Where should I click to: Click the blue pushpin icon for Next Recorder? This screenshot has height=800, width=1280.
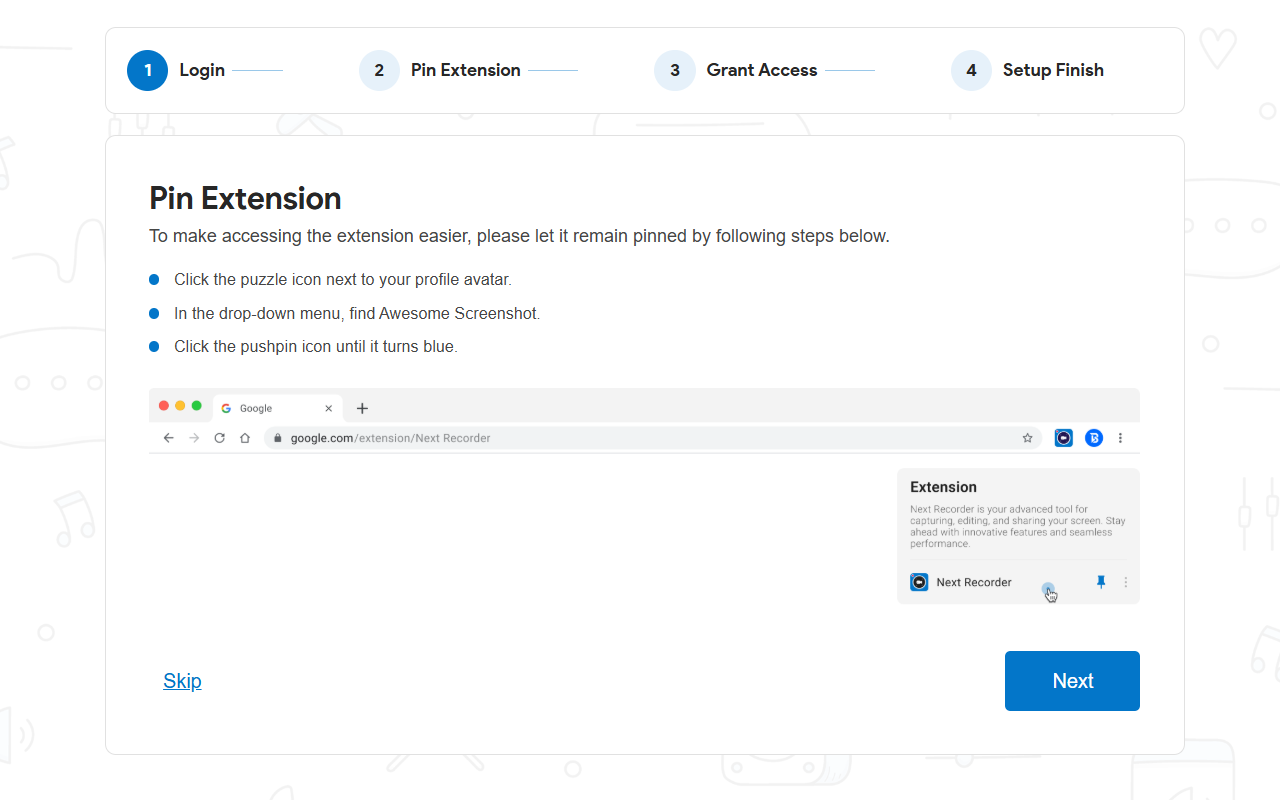(1100, 581)
